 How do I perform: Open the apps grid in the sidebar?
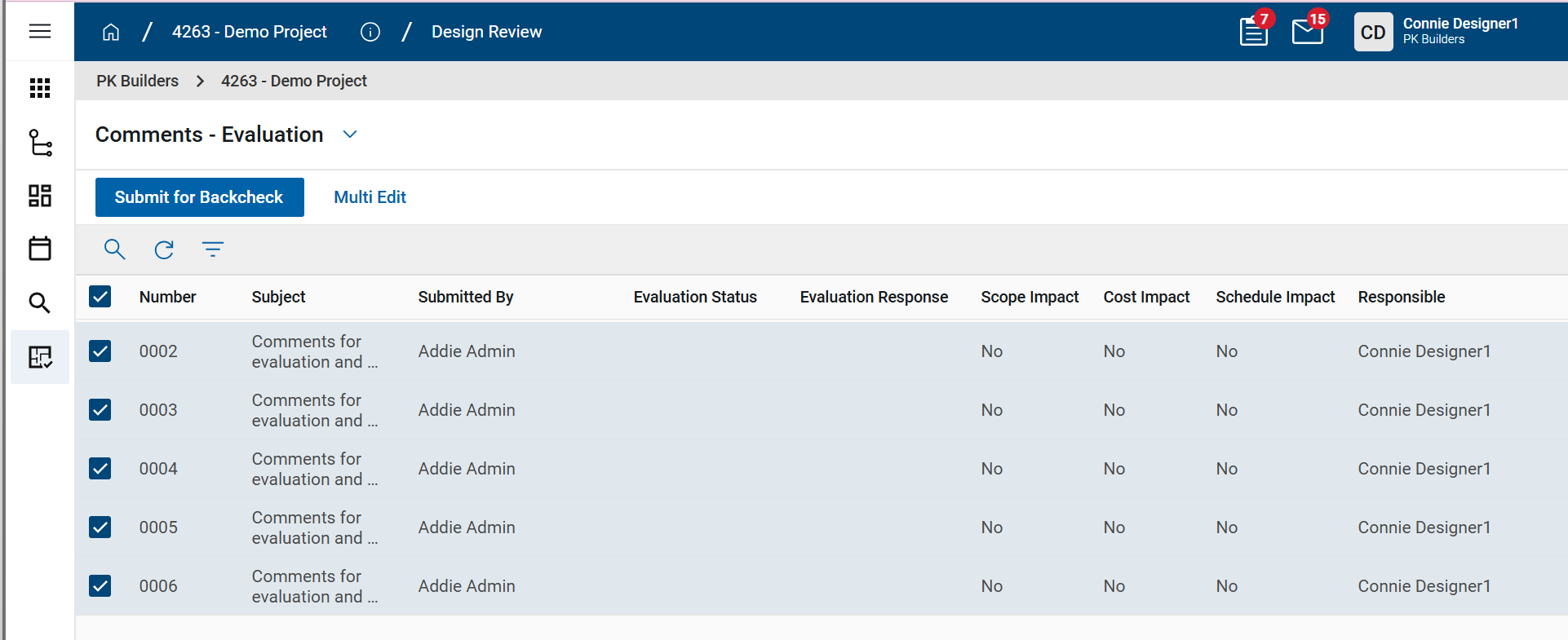click(x=39, y=88)
